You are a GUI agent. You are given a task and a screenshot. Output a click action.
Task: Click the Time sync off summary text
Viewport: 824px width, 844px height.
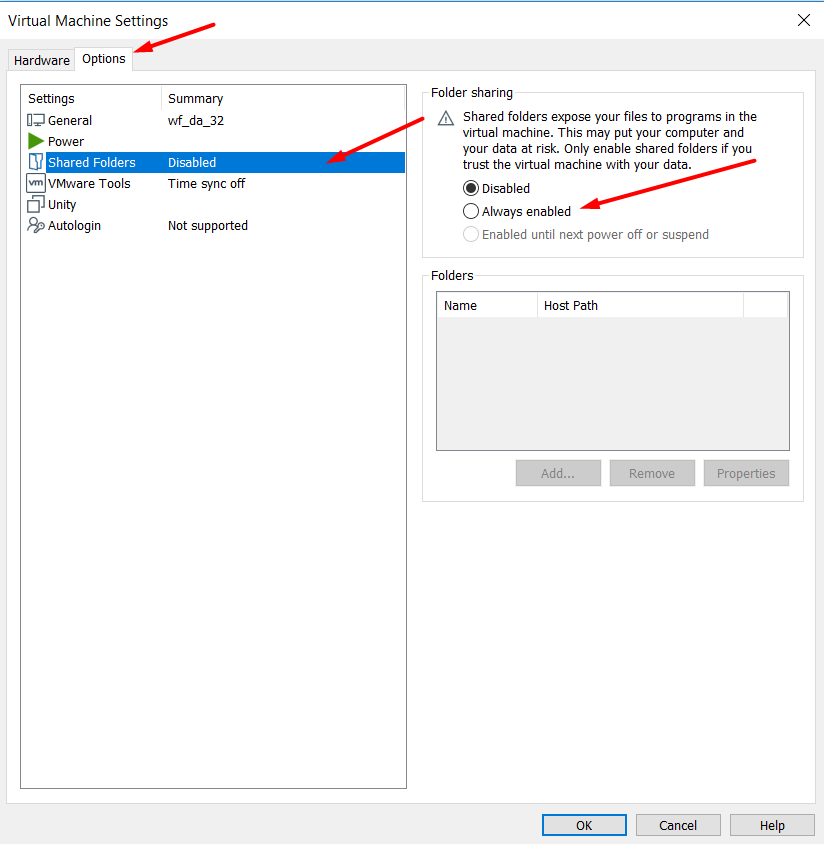pos(206,184)
